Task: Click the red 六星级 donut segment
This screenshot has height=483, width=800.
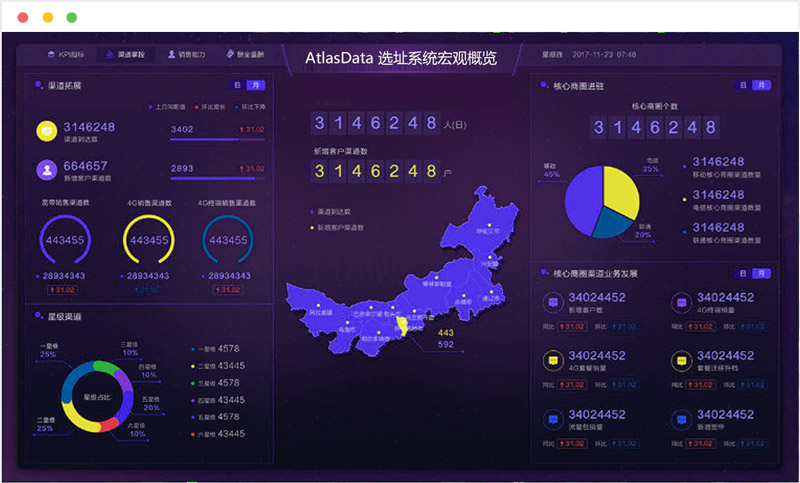Action: point(109,425)
